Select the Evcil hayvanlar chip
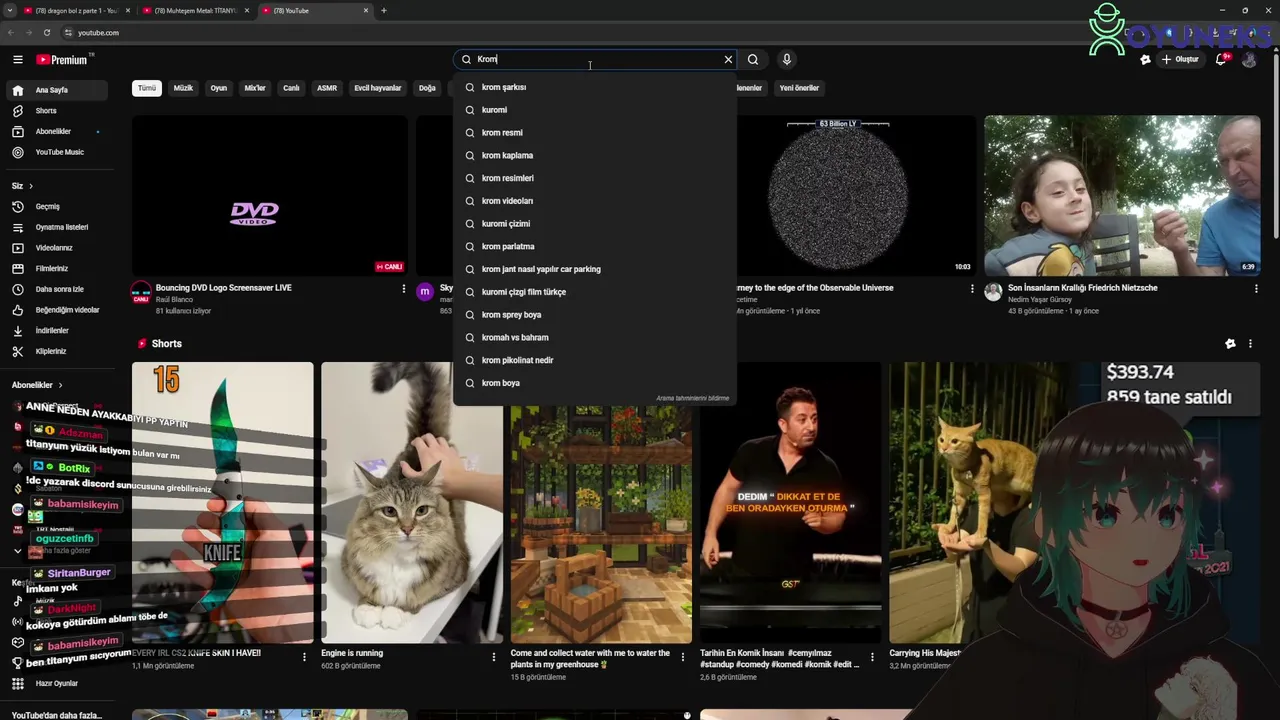 (x=378, y=88)
